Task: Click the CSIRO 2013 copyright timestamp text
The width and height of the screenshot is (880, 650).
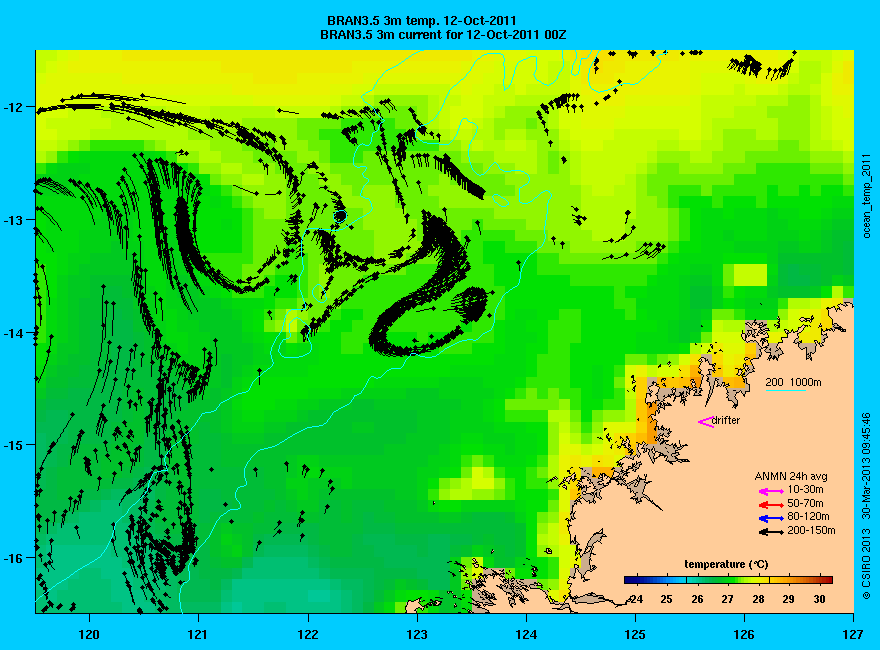Action: click(x=867, y=505)
